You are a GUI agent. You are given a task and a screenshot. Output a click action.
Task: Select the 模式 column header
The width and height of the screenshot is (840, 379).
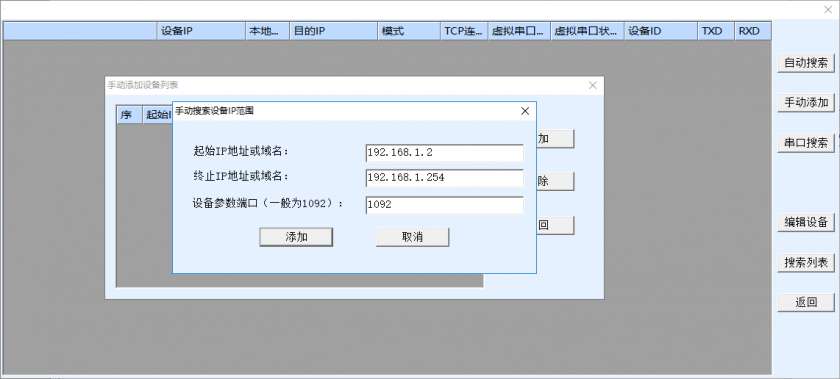click(408, 31)
